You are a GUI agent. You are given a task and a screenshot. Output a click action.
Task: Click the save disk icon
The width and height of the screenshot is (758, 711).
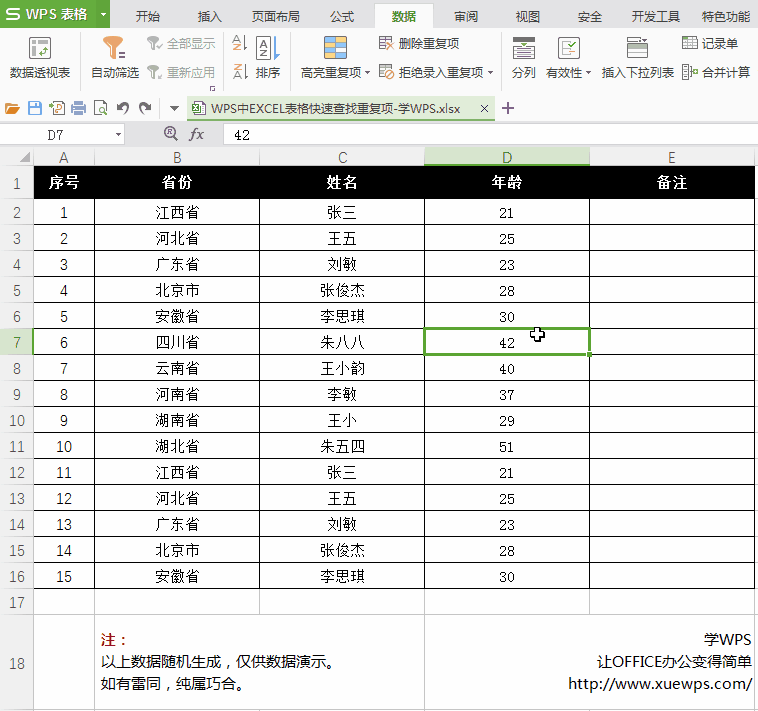35,108
